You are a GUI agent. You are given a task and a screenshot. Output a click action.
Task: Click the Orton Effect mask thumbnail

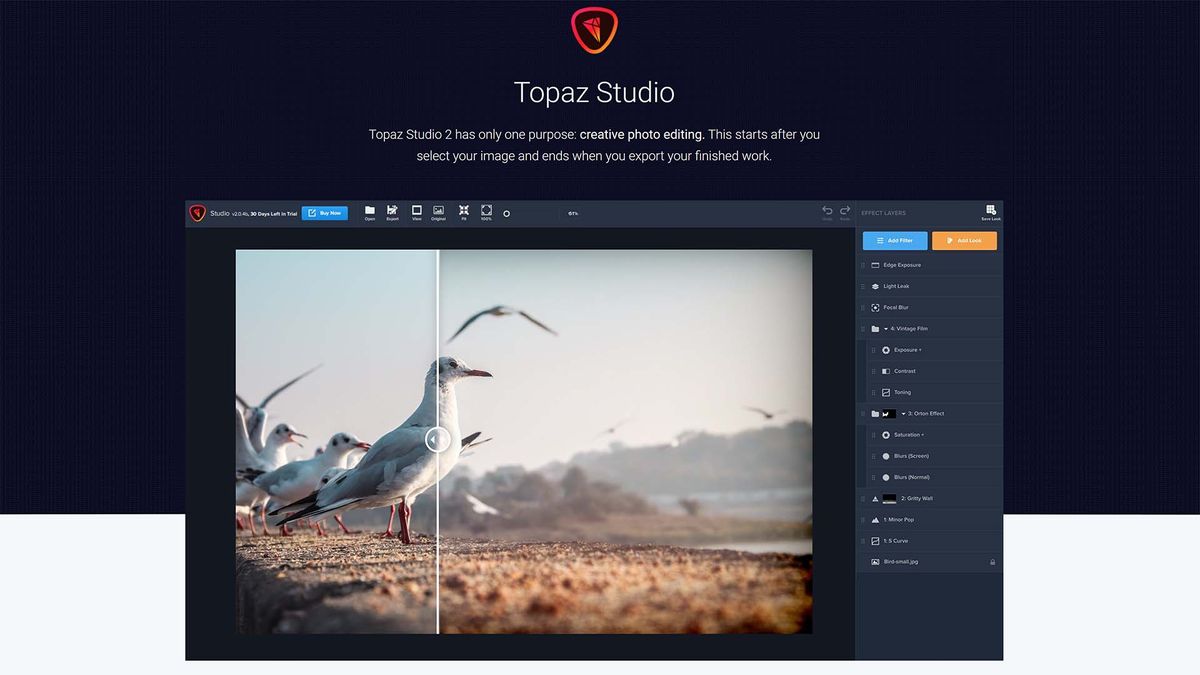889,413
